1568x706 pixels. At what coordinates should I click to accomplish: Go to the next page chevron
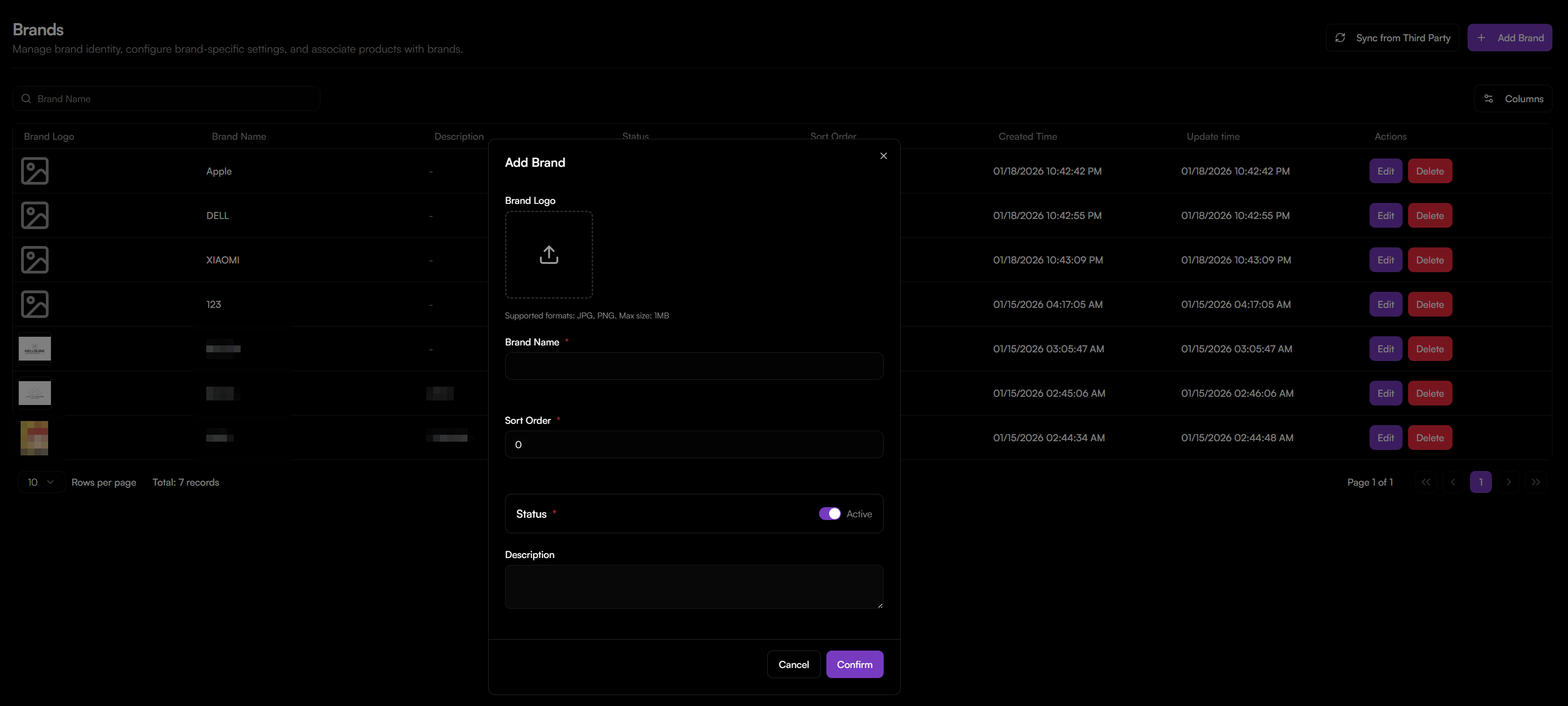[1508, 482]
